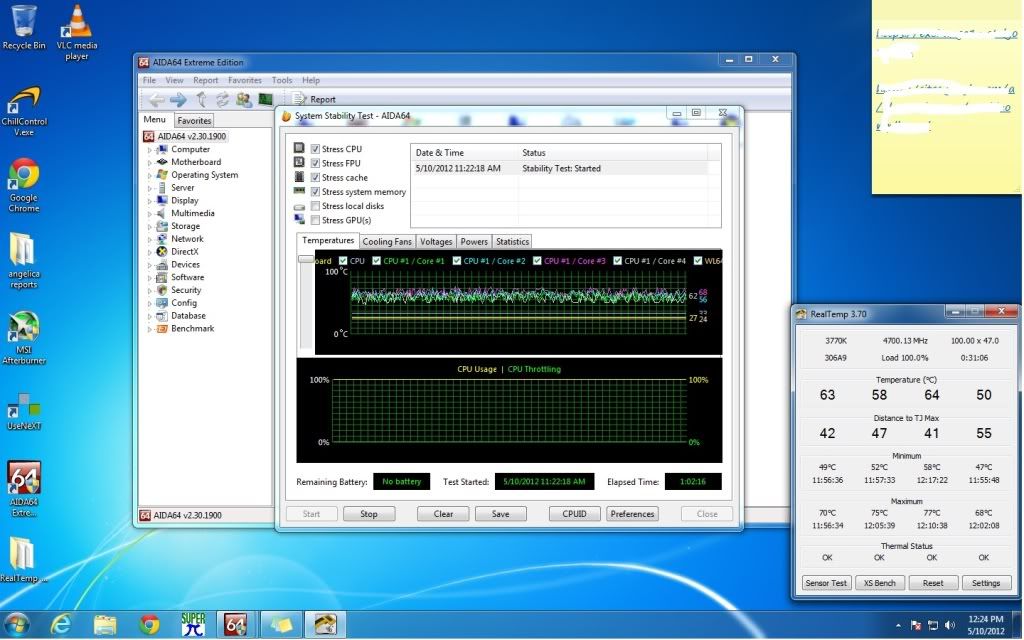The image size is (1024, 640).
Task: Click the CPUID button
Action: click(x=574, y=514)
